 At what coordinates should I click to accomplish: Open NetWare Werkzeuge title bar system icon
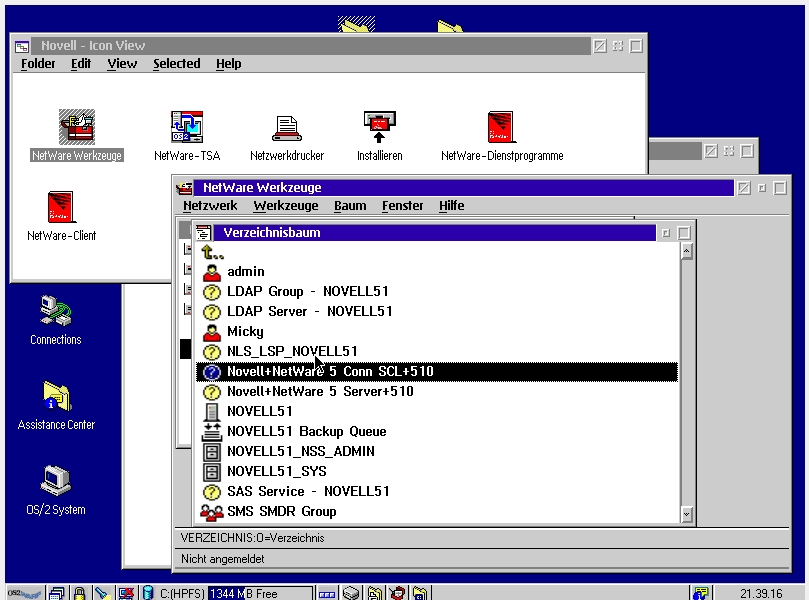coord(184,188)
